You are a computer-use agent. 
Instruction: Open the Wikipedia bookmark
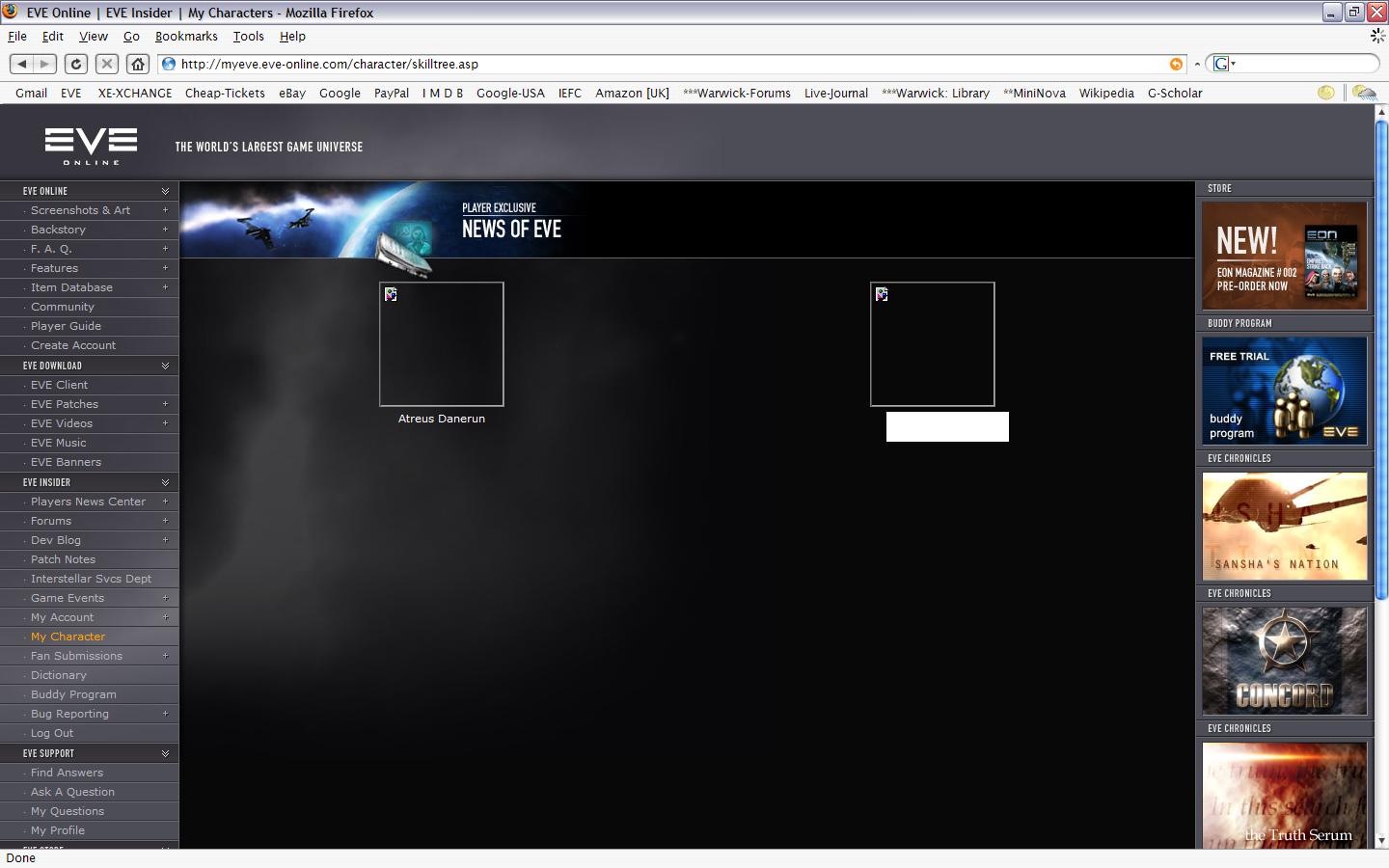click(x=1106, y=93)
